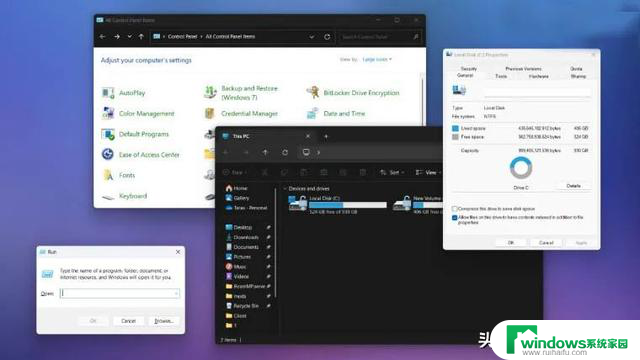The height and width of the screenshot is (360, 640).
Task: Click Local Disk (C:) usage bar
Action: pos(348,205)
